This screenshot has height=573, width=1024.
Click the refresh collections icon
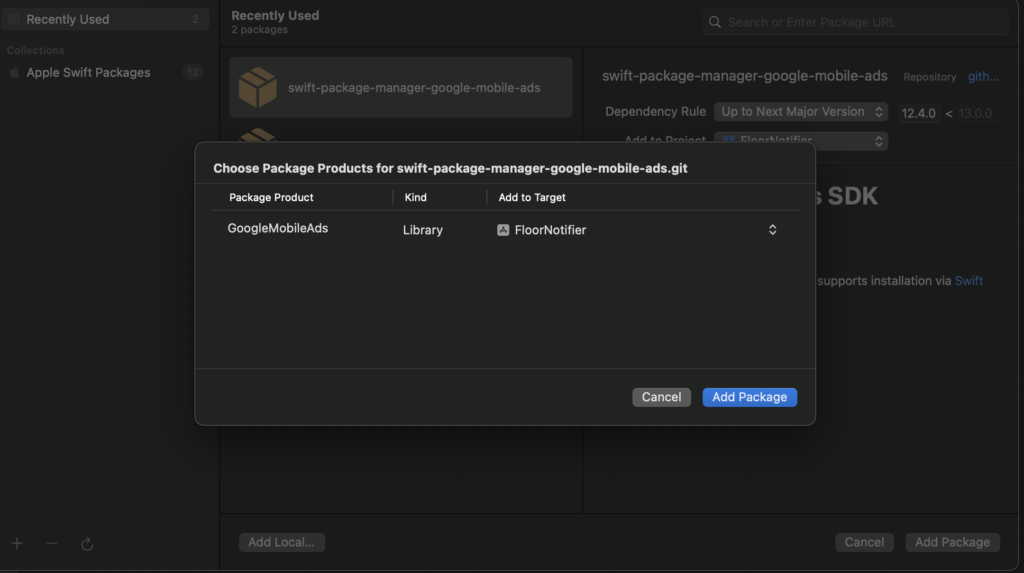[87, 543]
